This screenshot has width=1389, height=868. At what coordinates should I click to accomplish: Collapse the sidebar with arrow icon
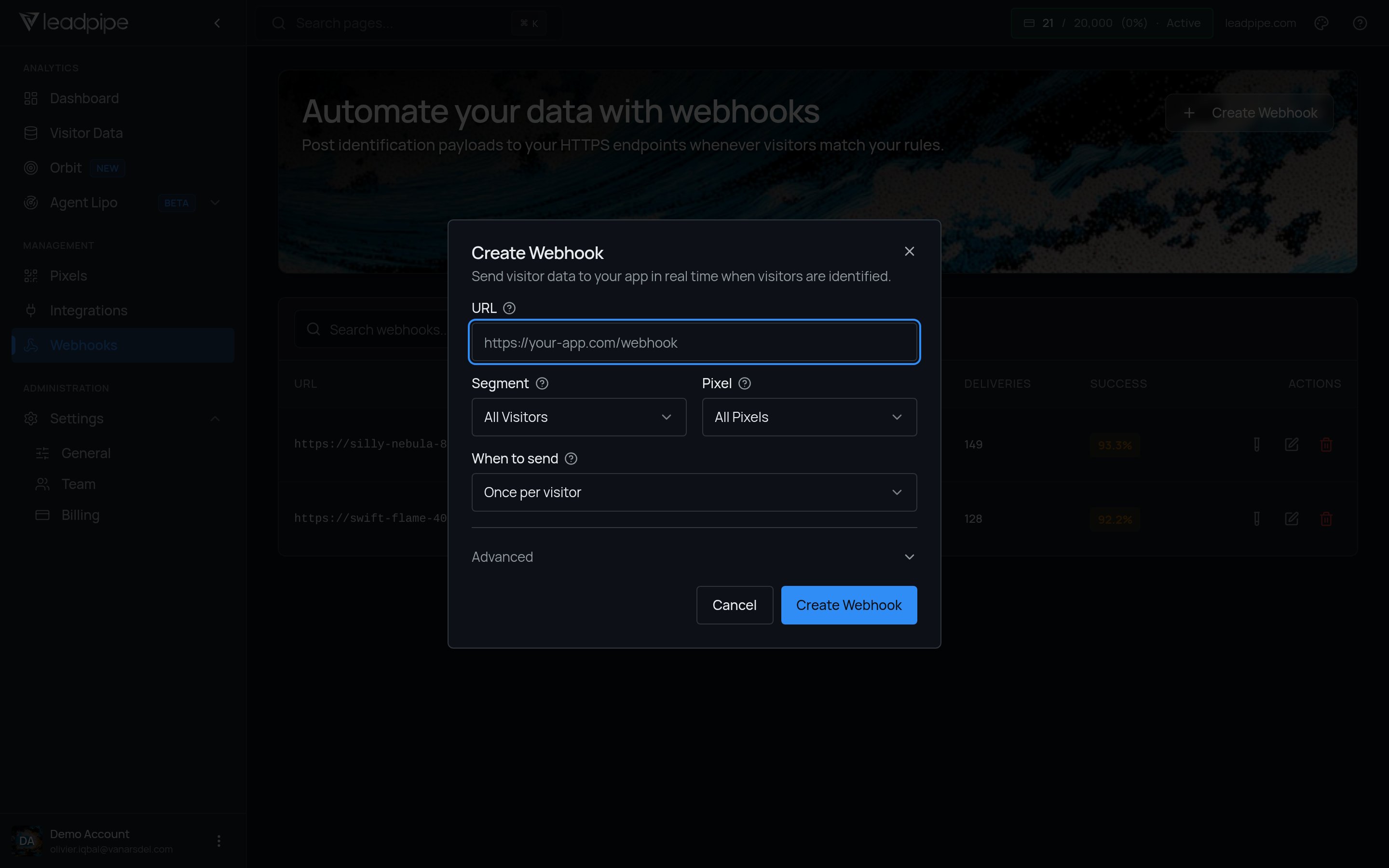tap(217, 24)
